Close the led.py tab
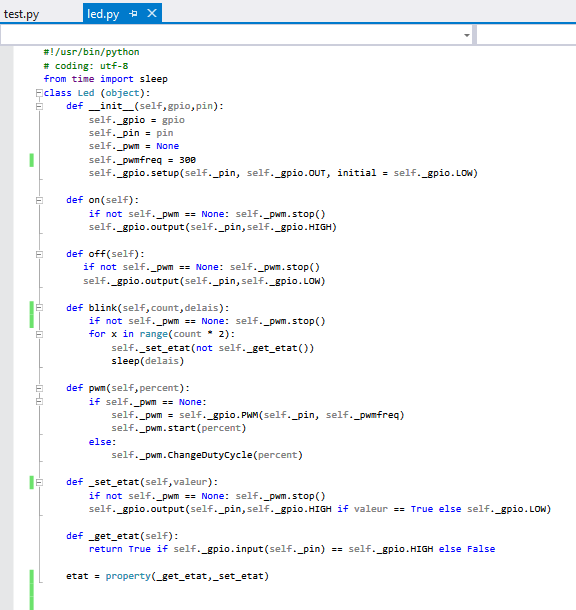576x610 pixels. (152, 13)
